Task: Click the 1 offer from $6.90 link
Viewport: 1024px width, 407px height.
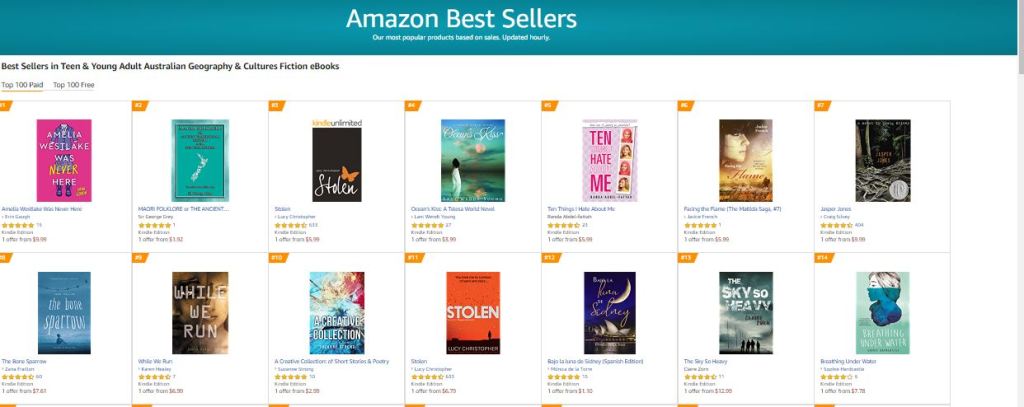Action: point(160,391)
